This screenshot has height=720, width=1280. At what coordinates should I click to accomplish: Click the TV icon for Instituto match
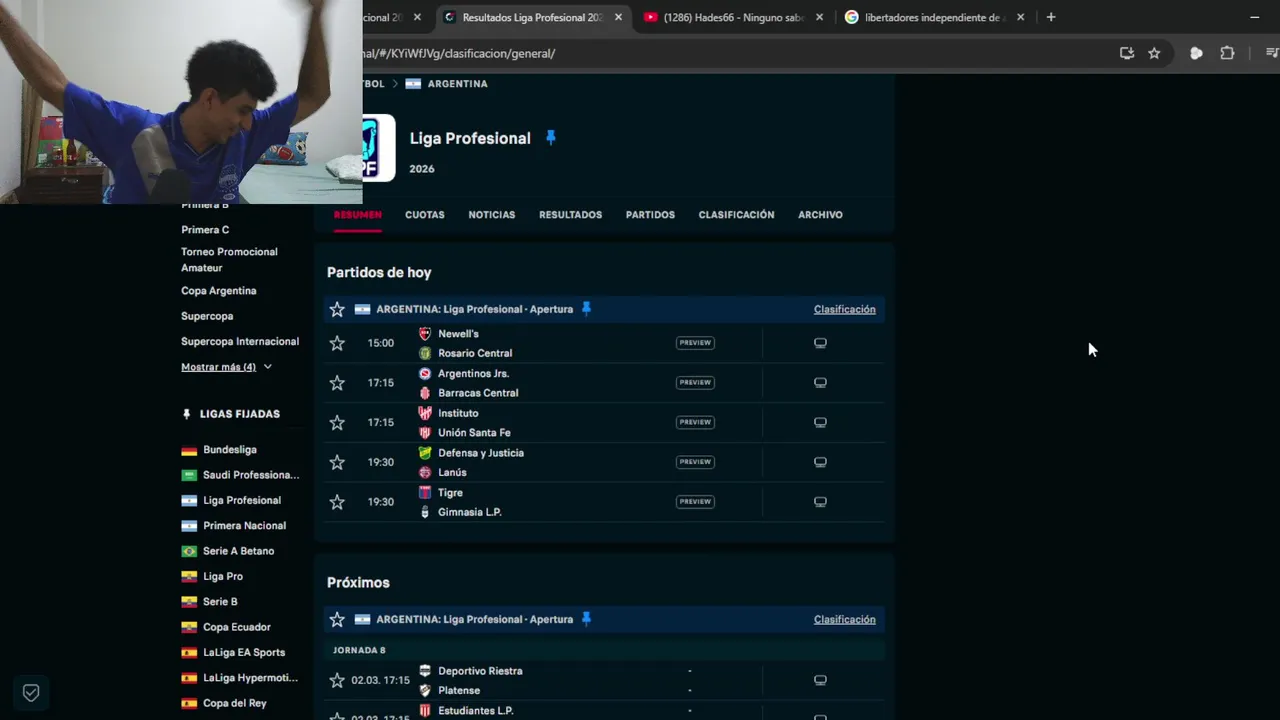coord(820,422)
